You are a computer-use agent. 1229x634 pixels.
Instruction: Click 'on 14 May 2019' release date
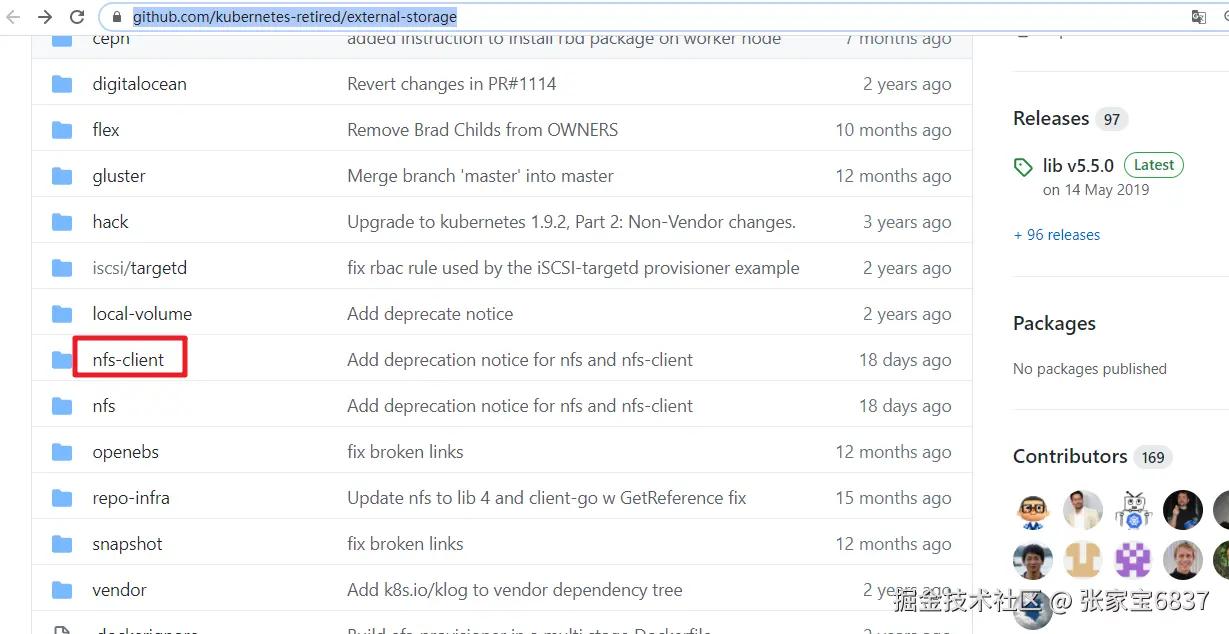tap(1096, 190)
